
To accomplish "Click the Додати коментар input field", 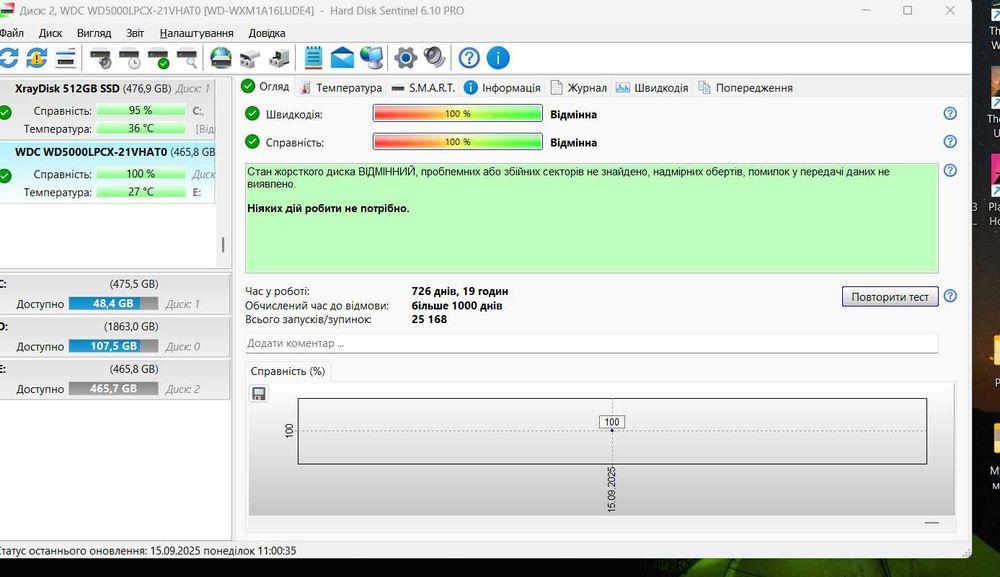I will (x=591, y=343).
